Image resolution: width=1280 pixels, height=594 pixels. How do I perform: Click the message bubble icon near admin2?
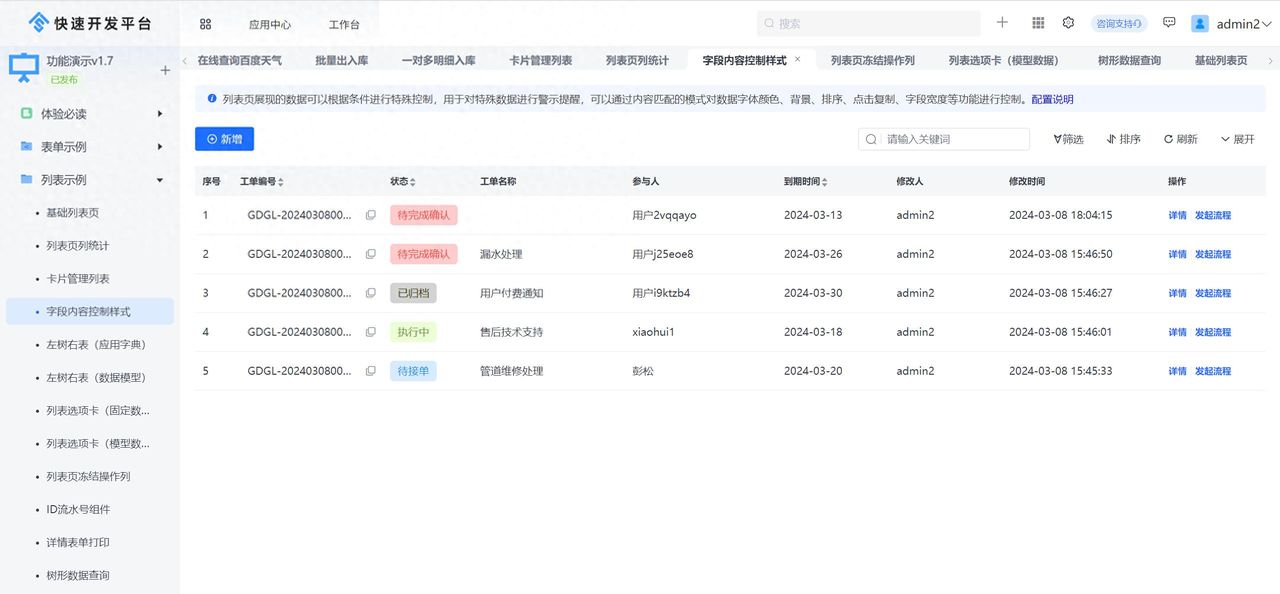click(x=1169, y=22)
